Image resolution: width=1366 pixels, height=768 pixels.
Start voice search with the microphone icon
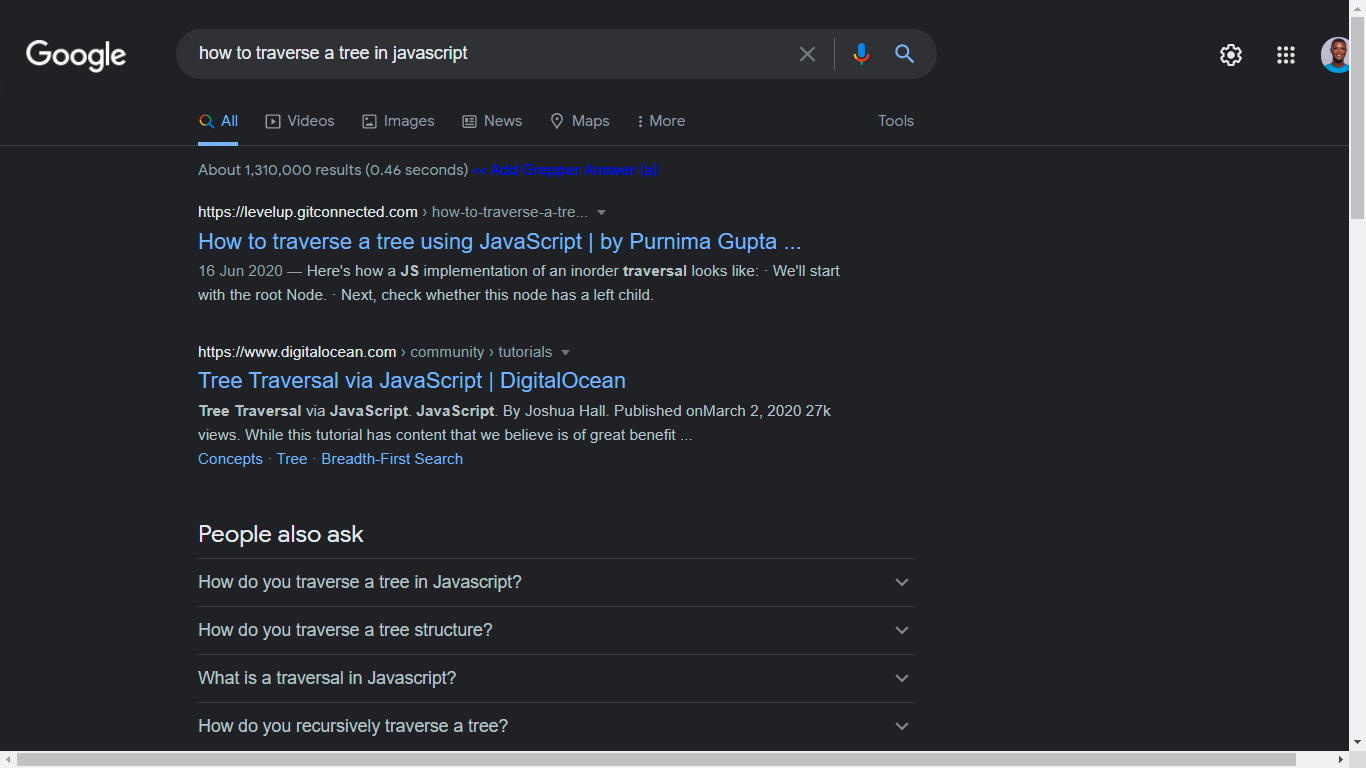tap(861, 54)
